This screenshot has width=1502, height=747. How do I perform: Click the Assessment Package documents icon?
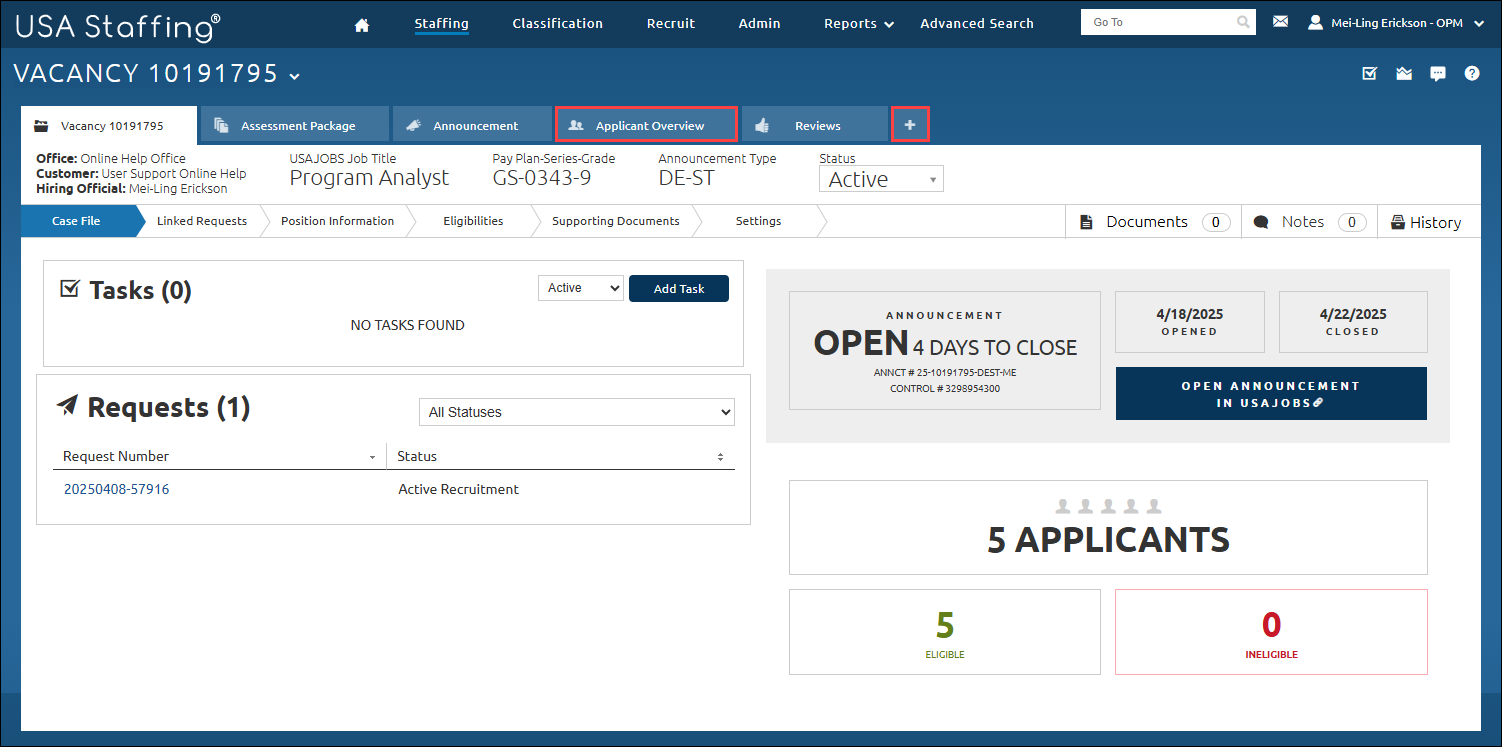tap(221, 125)
